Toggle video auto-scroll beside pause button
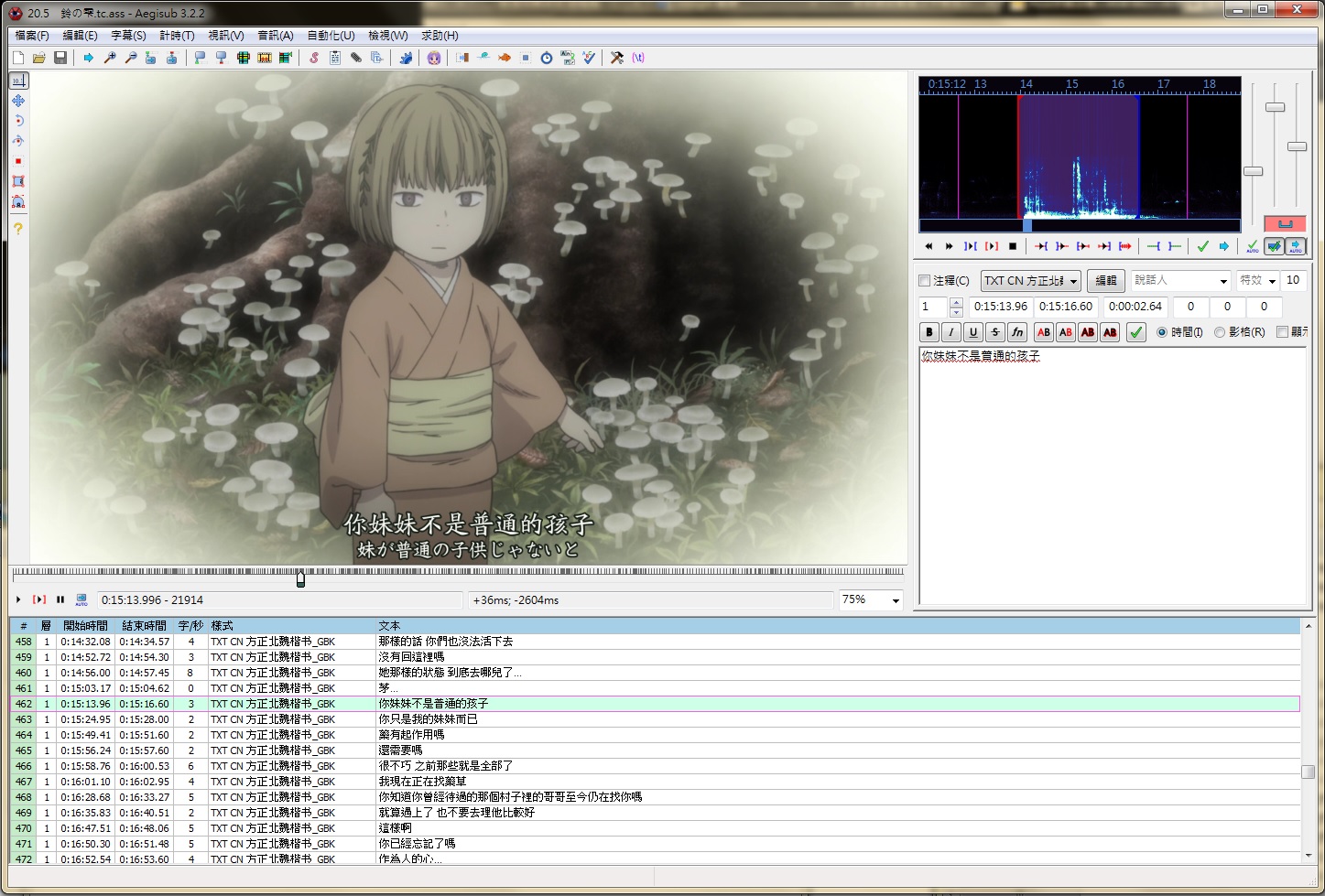Screen dimensions: 1325x896 click(81, 599)
